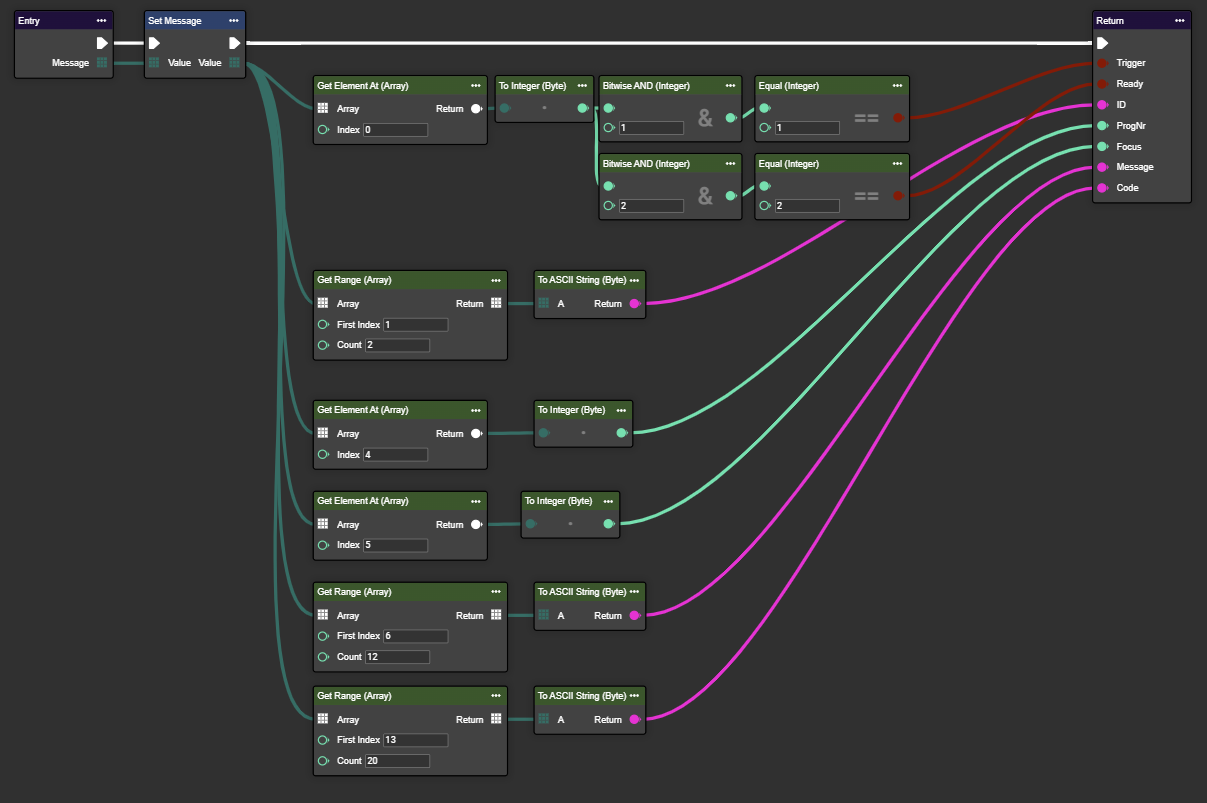Screen dimensions: 1207x803
Task: Open the Entry node's three-dot menu
Action: tap(101, 21)
